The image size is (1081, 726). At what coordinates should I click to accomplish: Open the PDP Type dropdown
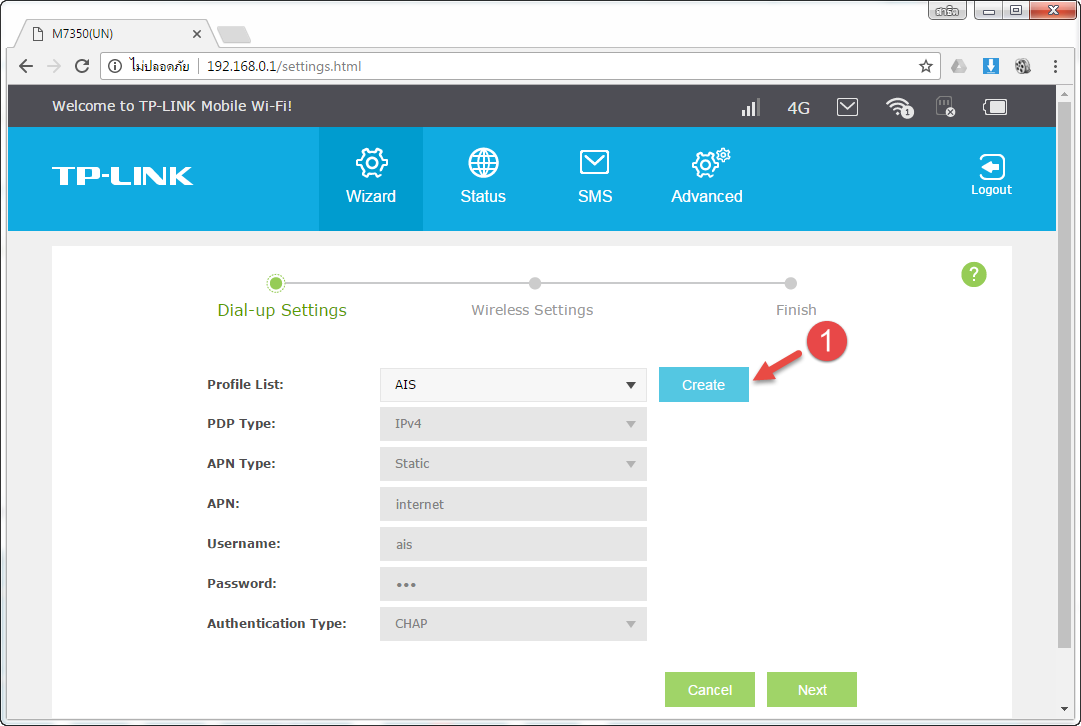point(513,424)
